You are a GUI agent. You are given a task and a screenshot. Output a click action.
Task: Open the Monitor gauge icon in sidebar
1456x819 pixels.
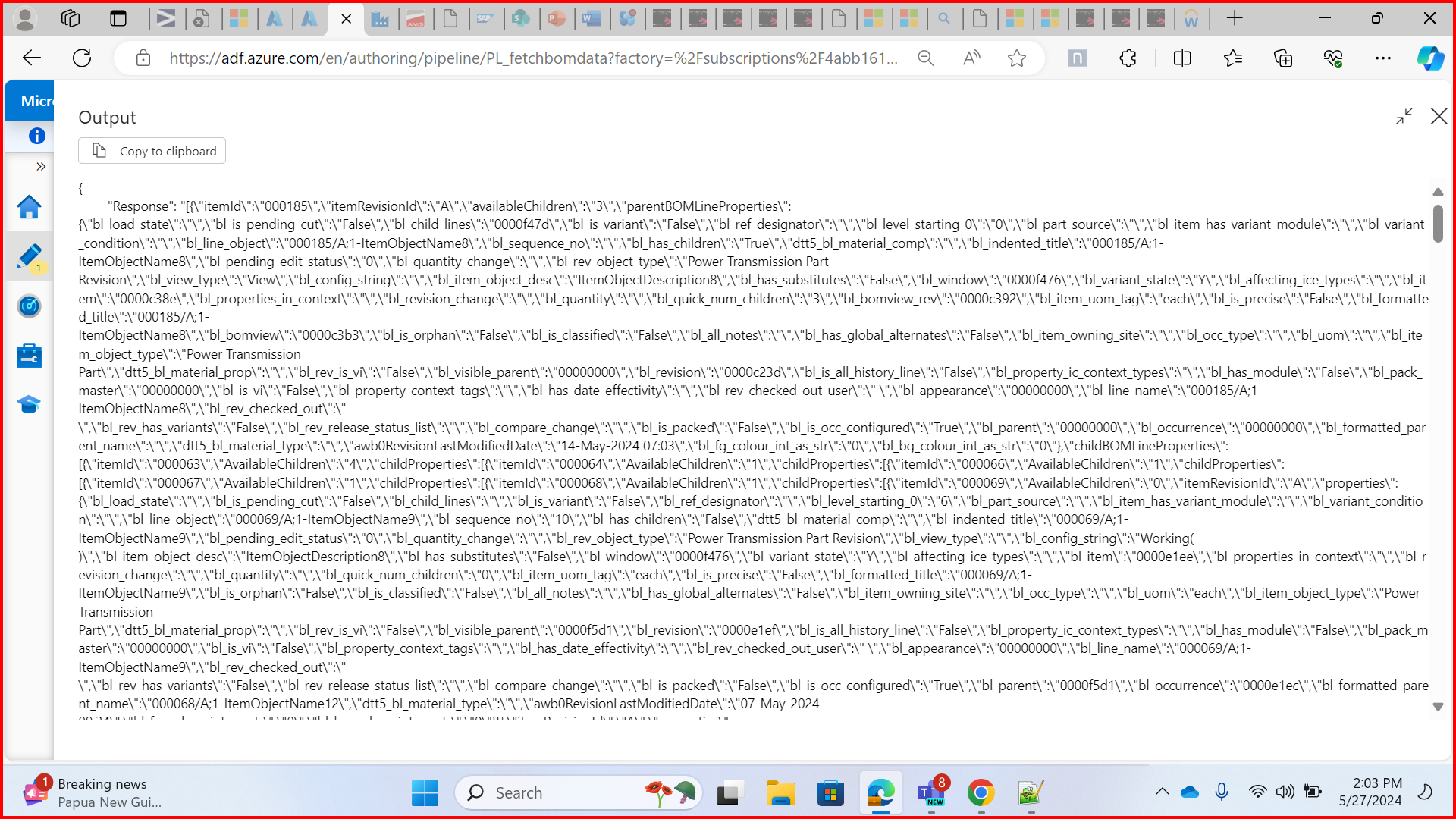coord(29,306)
